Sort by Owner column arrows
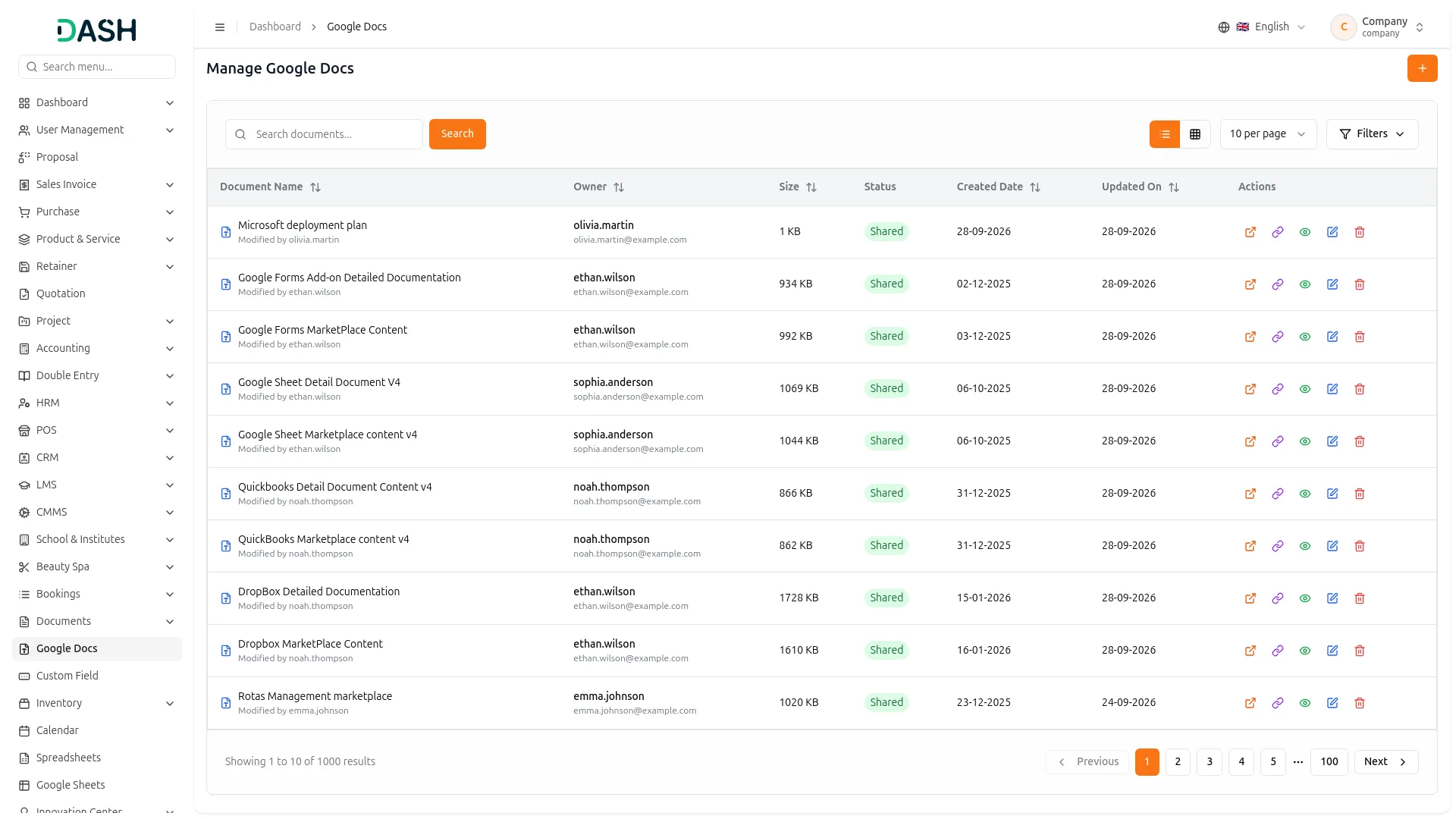Screen dimensions: 1456x819 tap(618, 187)
